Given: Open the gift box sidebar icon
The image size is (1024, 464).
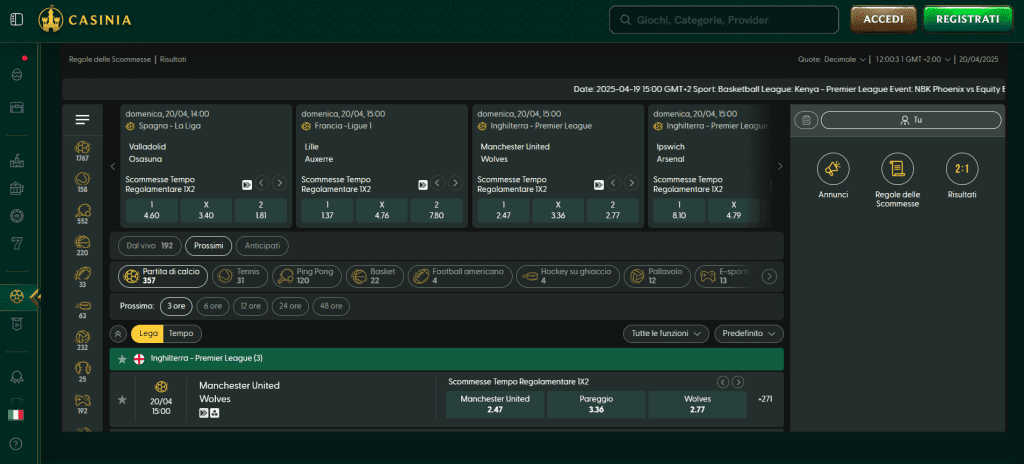Looking at the screenshot, I should point(17,188).
